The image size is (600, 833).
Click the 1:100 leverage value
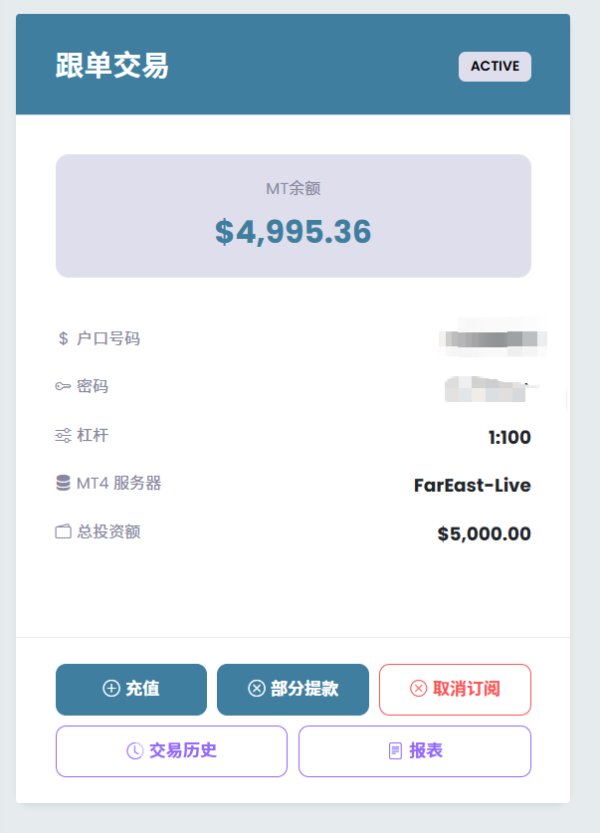pyautogui.click(x=509, y=437)
